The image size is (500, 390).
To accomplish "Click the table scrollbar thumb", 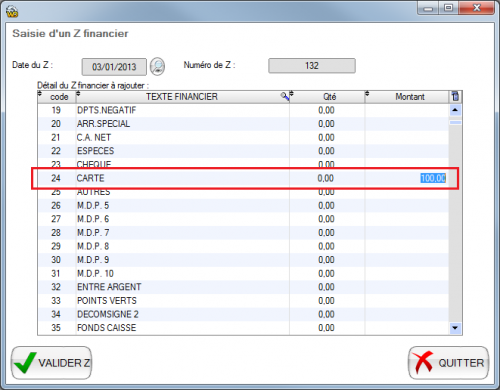I will coord(455,123).
